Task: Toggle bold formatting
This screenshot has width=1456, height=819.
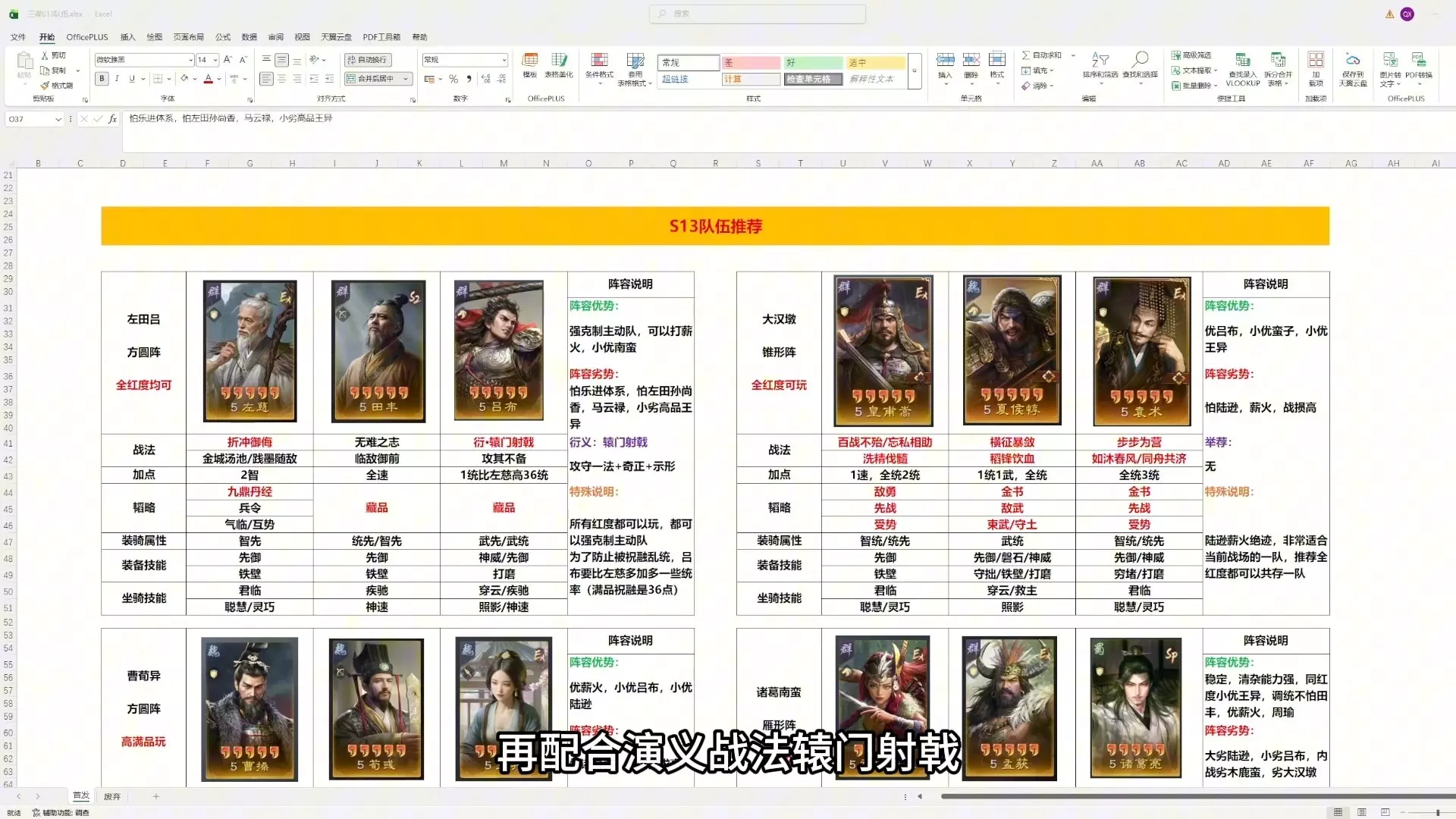Action: [102, 79]
